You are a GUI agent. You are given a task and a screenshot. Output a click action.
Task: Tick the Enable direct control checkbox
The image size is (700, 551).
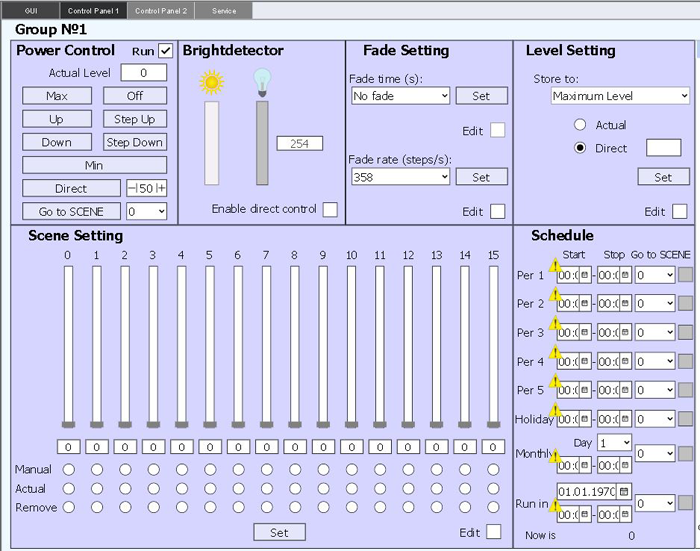[329, 209]
